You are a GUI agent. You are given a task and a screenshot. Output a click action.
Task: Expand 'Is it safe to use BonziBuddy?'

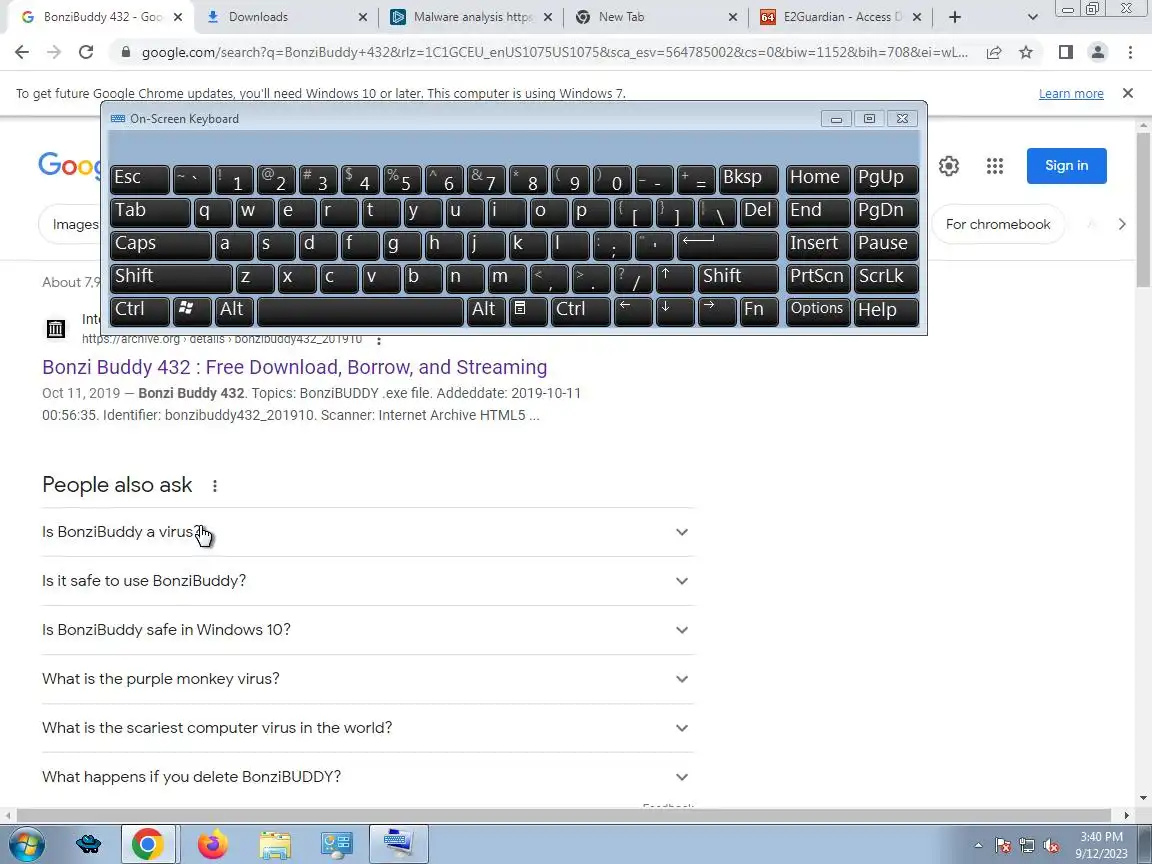[367, 581]
